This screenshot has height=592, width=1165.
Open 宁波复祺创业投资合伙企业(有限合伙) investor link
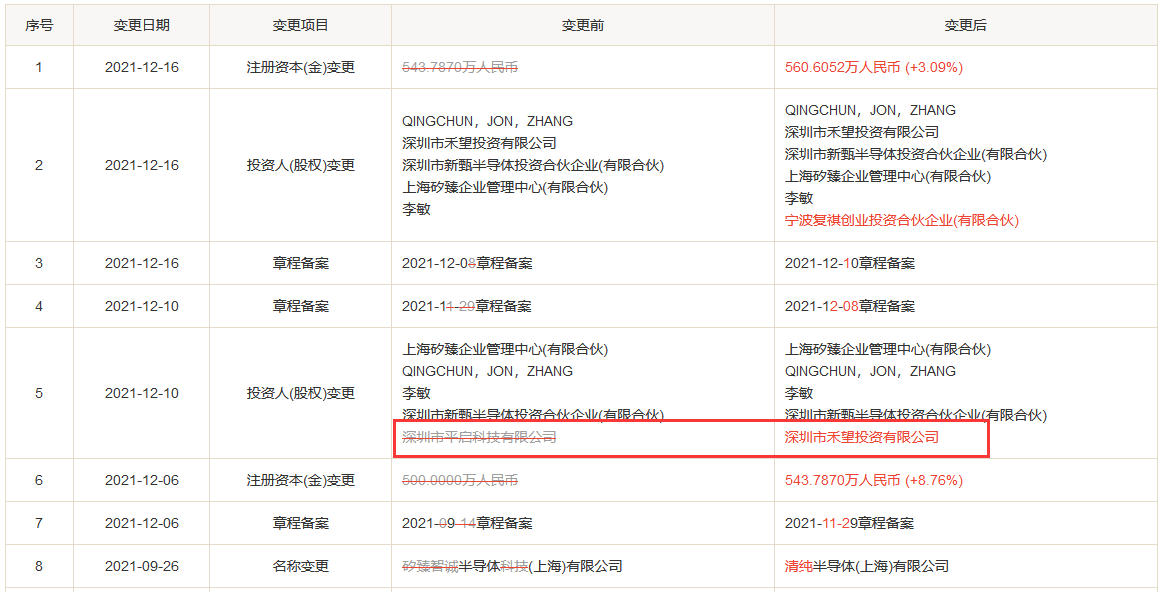point(901,220)
